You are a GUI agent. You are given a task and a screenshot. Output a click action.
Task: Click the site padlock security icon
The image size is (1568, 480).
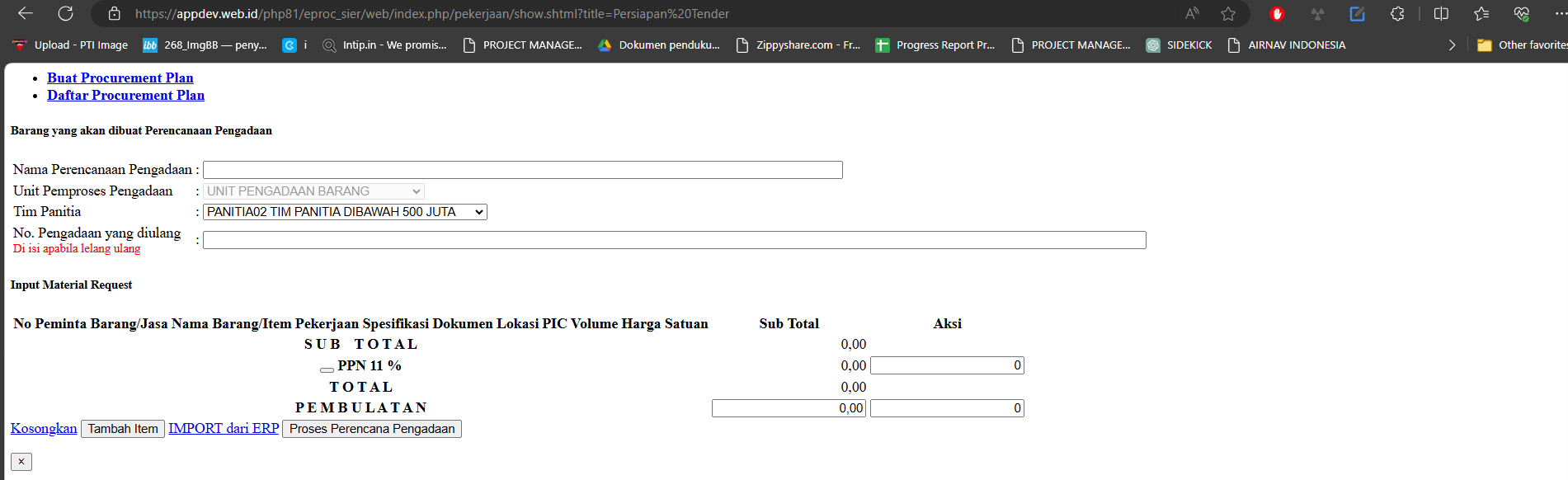click(x=115, y=14)
